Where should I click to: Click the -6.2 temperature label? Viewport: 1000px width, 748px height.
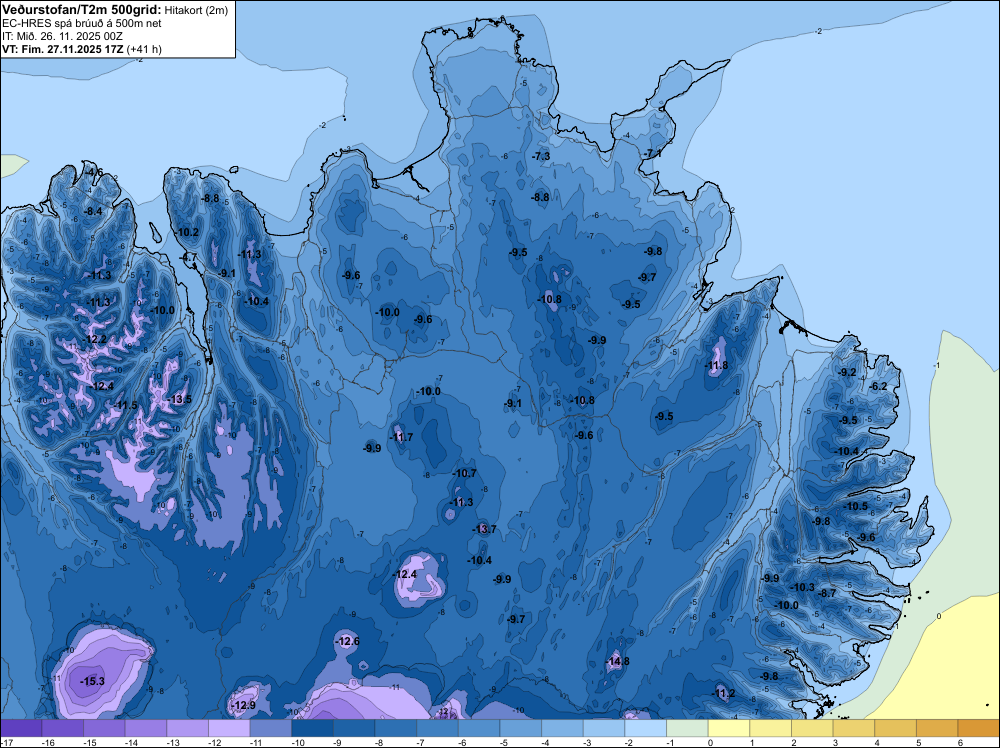click(878, 386)
